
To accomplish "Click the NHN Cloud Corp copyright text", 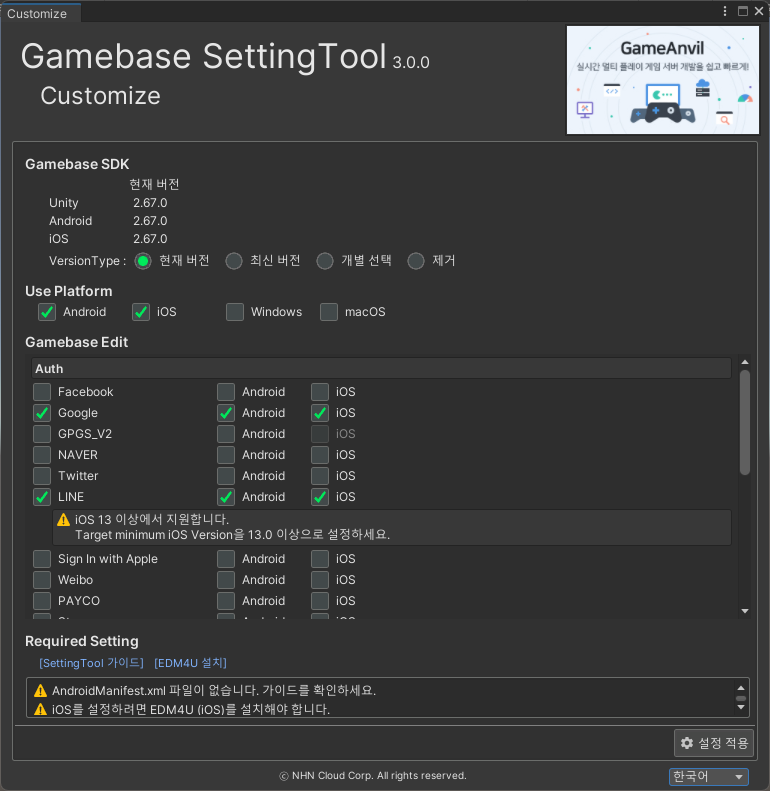I will point(373,776).
